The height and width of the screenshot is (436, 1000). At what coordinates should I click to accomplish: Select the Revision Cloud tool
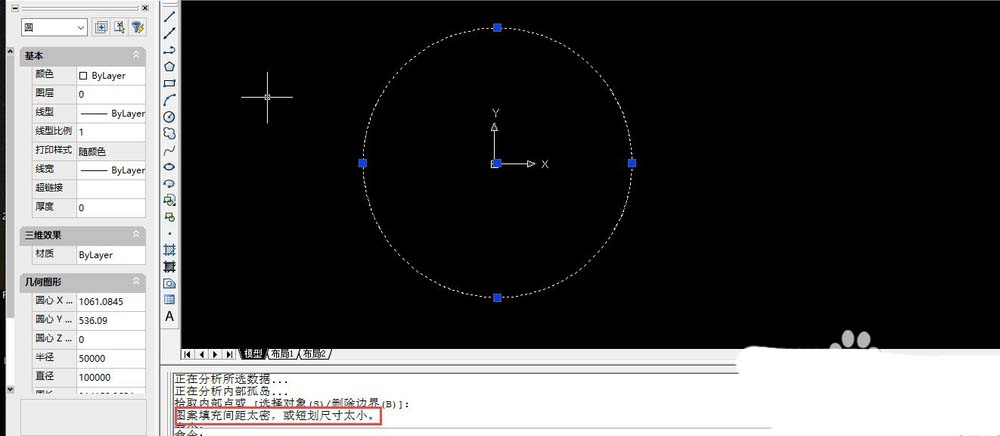[x=170, y=133]
